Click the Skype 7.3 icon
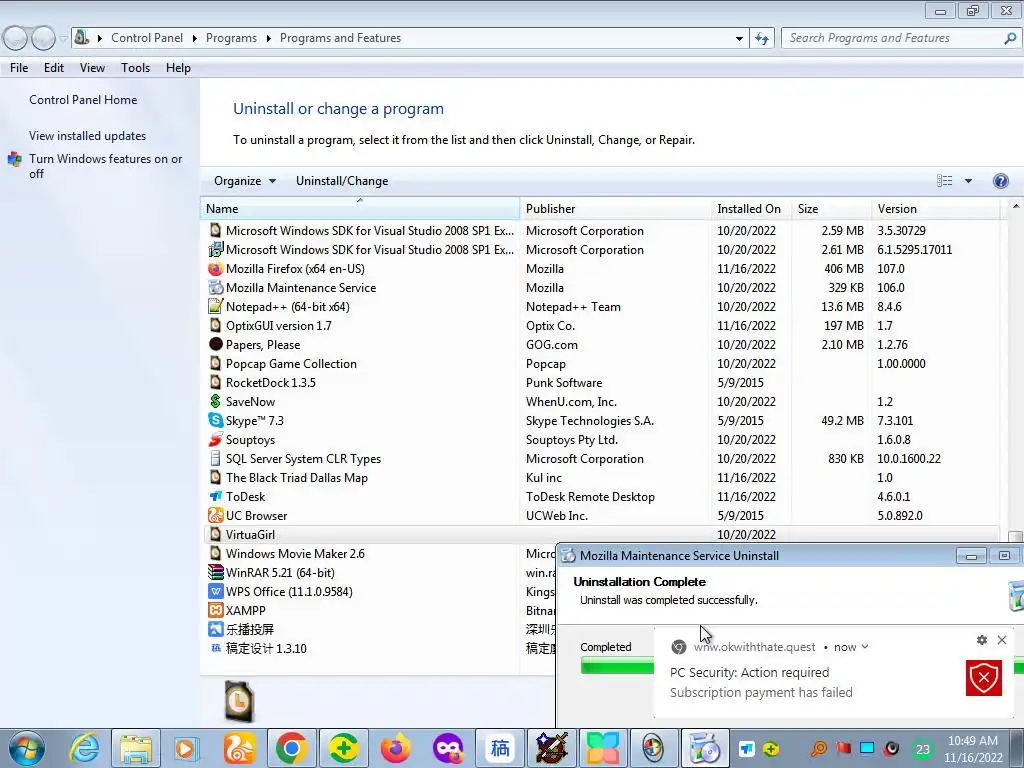The width and height of the screenshot is (1024, 768). pyautogui.click(x=216, y=421)
